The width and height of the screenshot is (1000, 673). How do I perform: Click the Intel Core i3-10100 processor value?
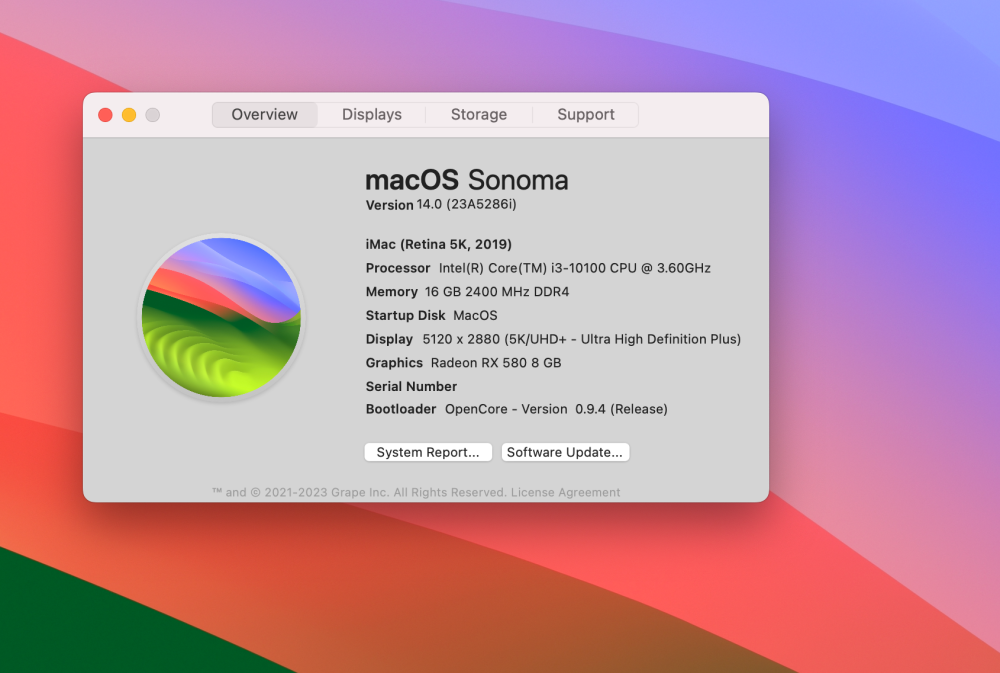(575, 268)
